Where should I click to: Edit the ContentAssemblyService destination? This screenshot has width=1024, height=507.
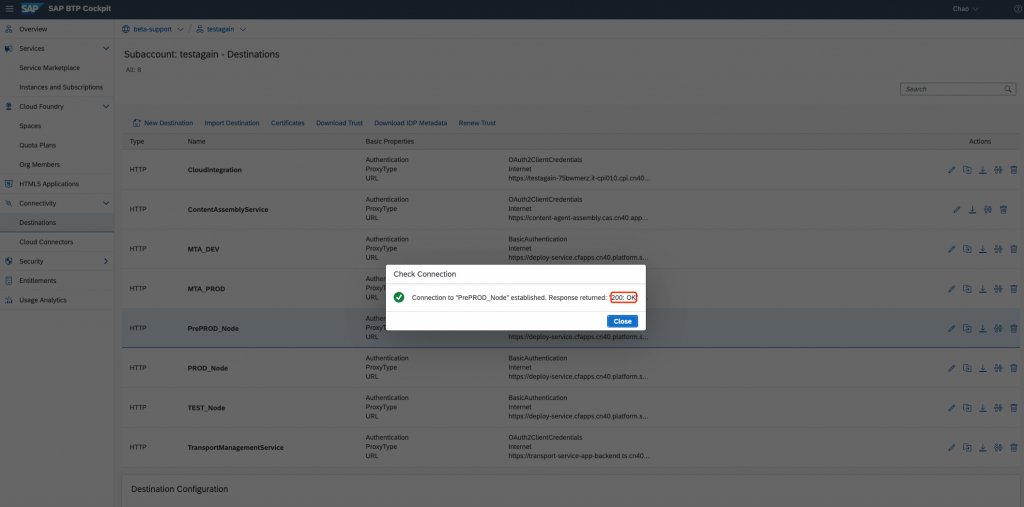pos(957,210)
